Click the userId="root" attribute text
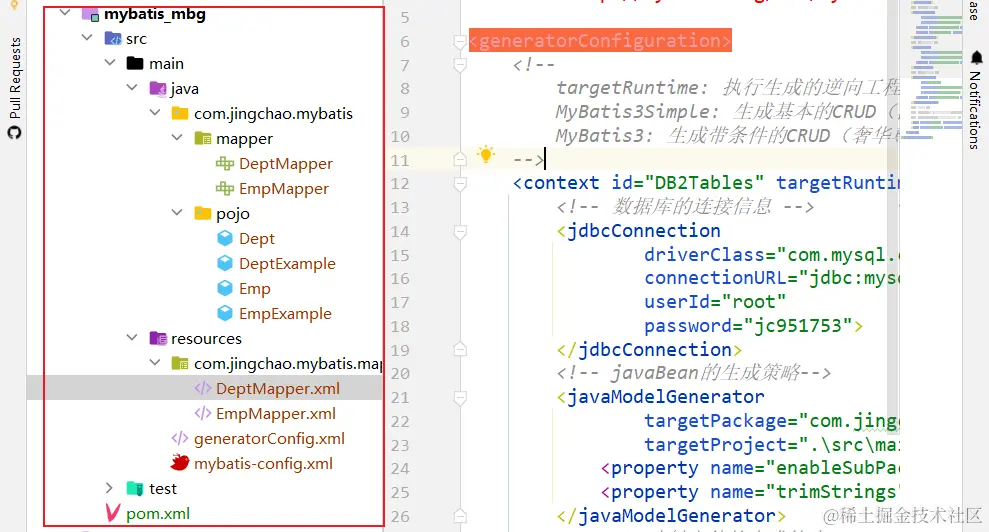 click(x=715, y=302)
